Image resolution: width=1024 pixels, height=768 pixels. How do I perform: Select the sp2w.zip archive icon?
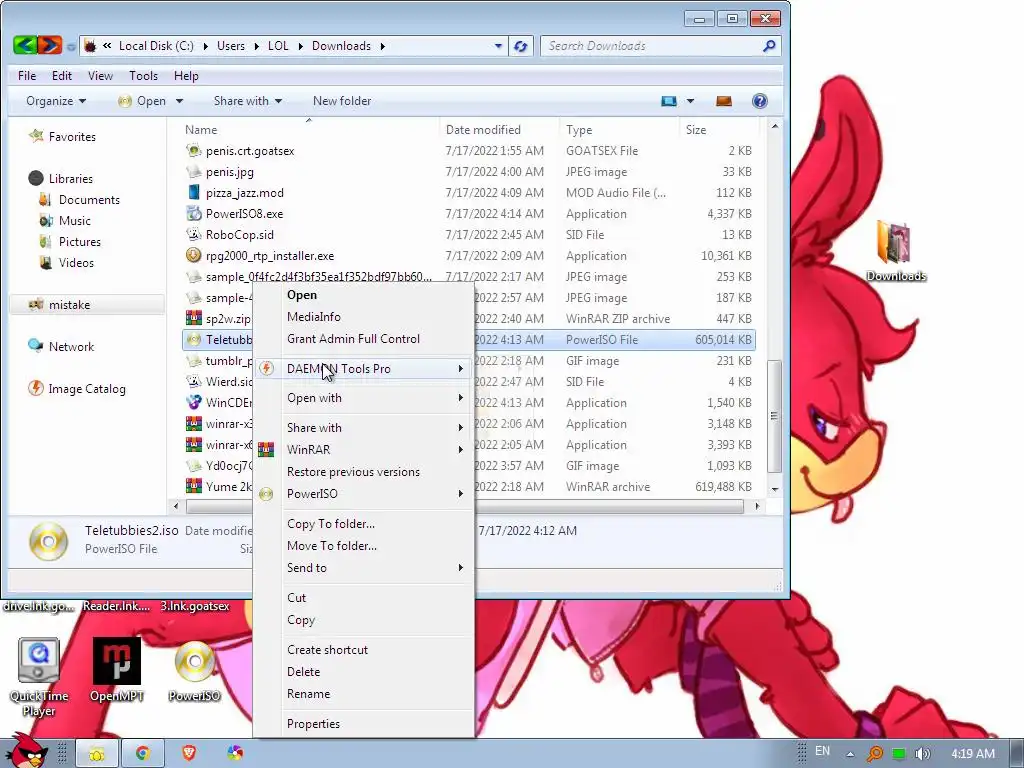point(193,318)
